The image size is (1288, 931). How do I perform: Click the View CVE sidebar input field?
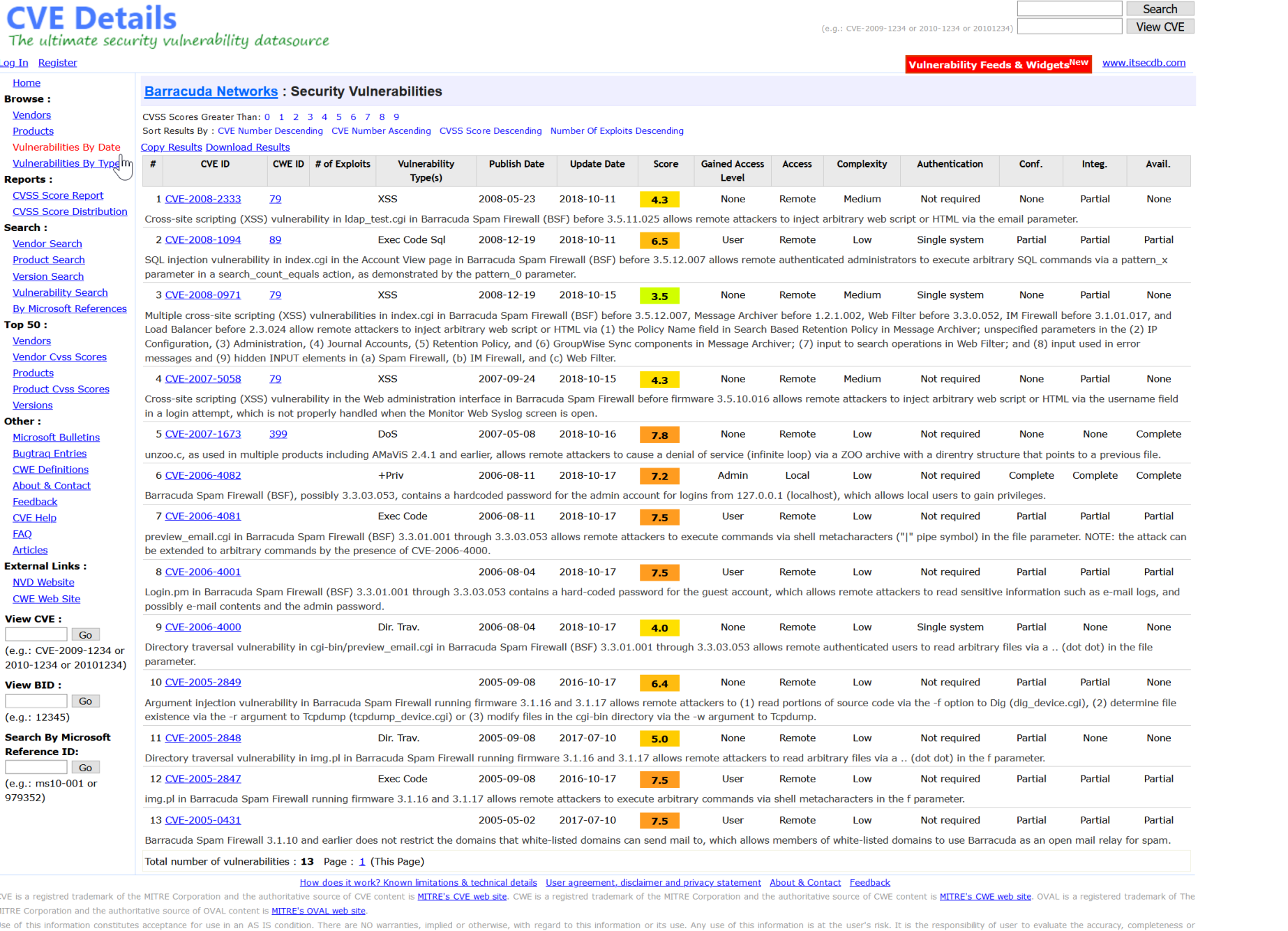(x=36, y=634)
